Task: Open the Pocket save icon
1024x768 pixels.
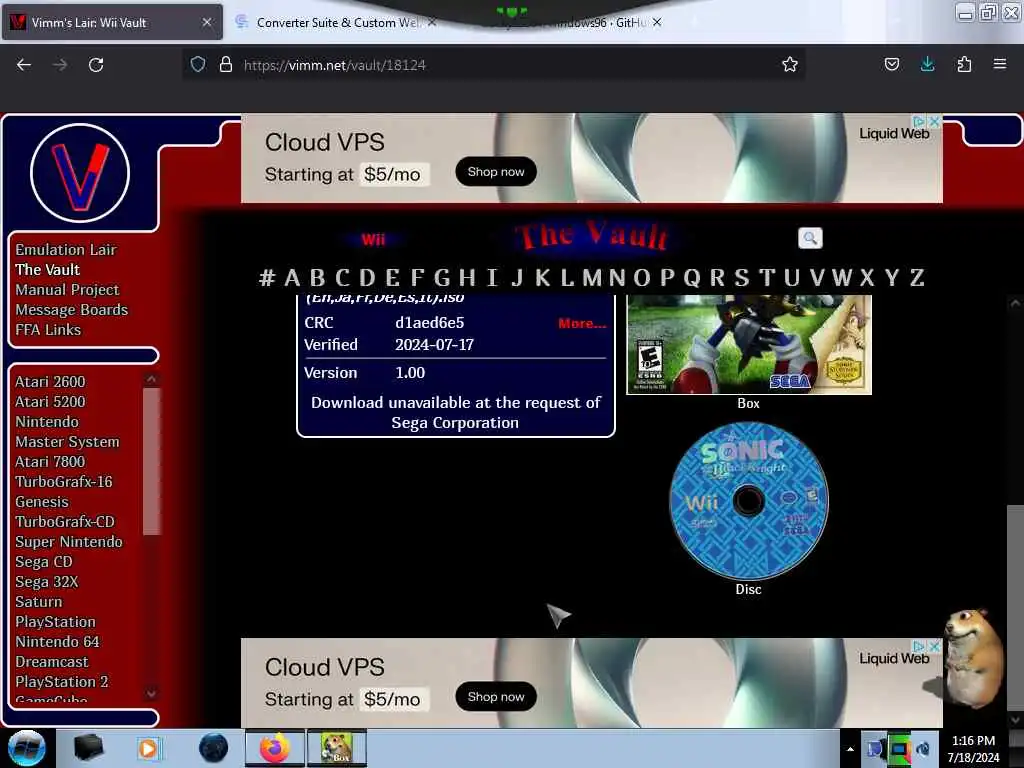Action: click(x=891, y=64)
